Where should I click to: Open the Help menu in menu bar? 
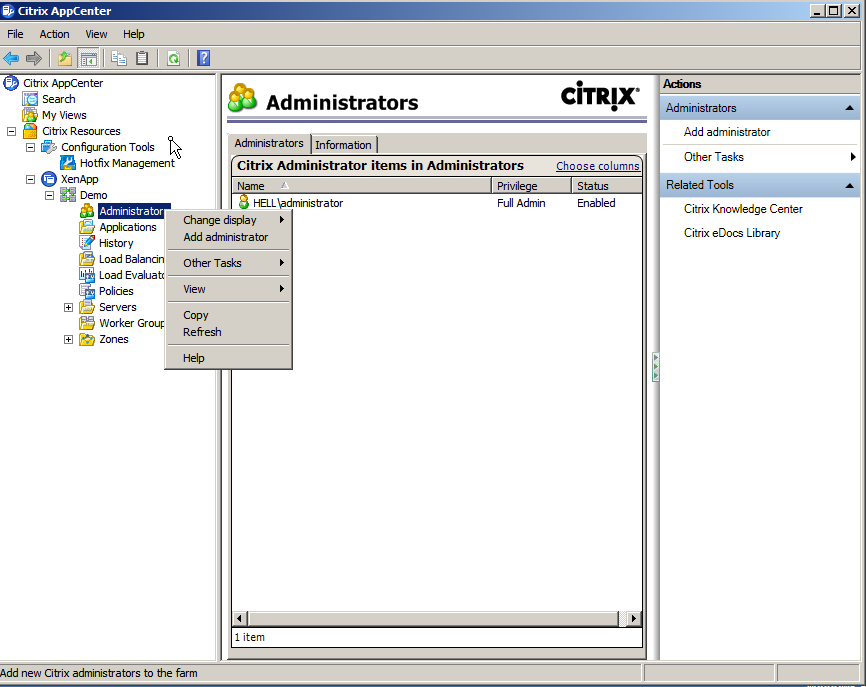pos(134,34)
